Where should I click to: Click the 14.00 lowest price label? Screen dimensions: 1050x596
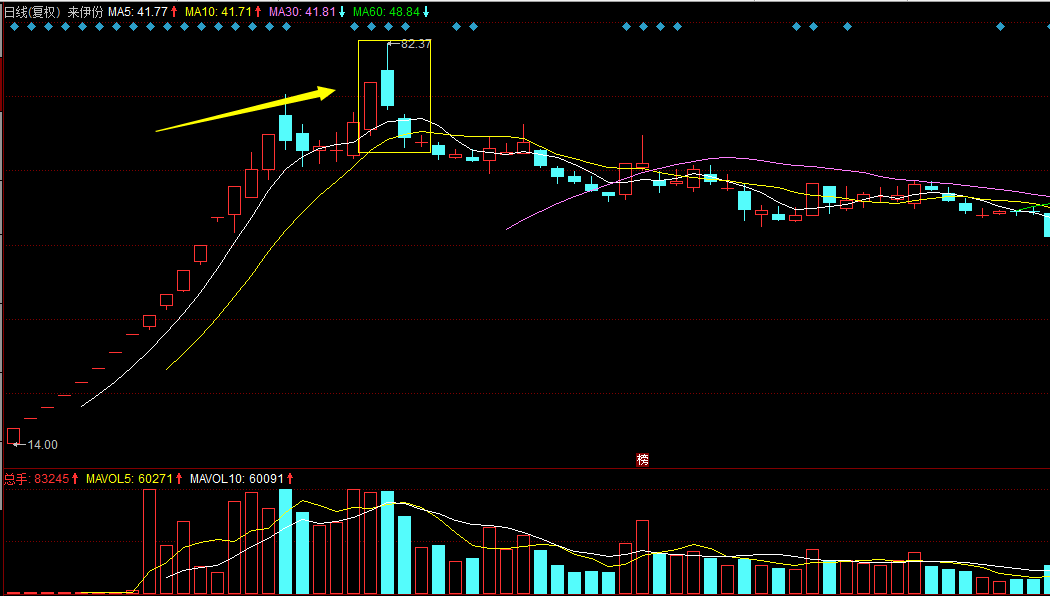coord(41,444)
